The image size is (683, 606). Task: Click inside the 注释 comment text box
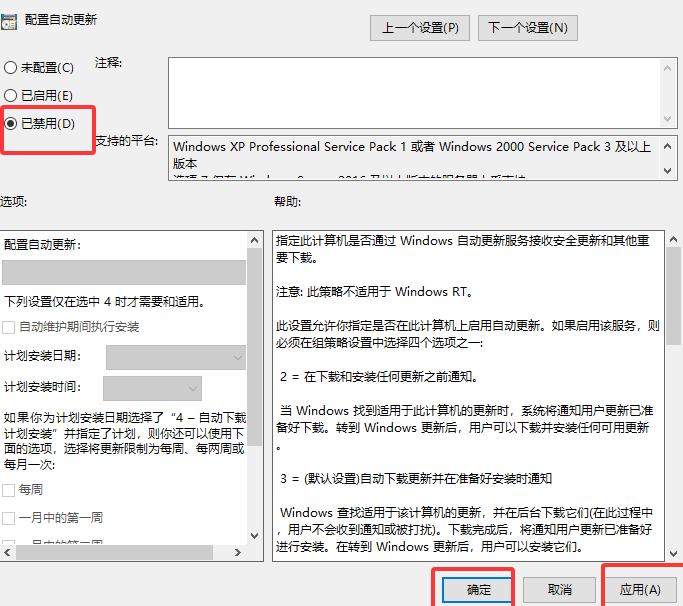pos(414,93)
